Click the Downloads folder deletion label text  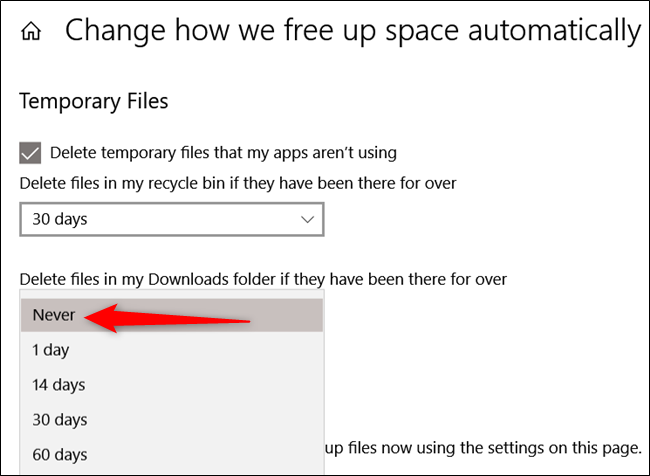pos(263,279)
